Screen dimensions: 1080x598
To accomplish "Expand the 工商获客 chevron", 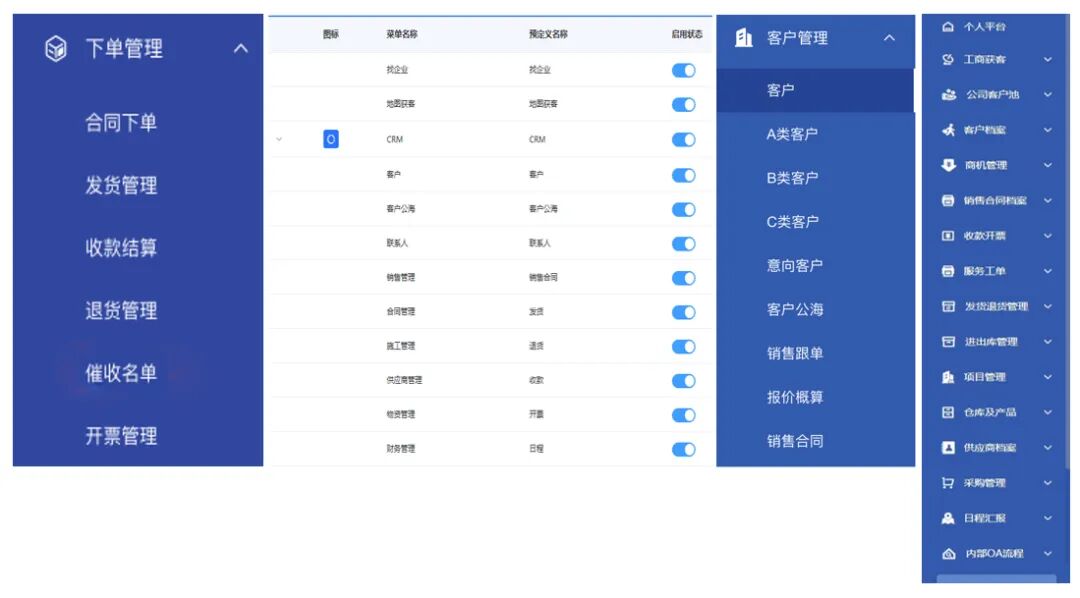I will pos(1048,59).
